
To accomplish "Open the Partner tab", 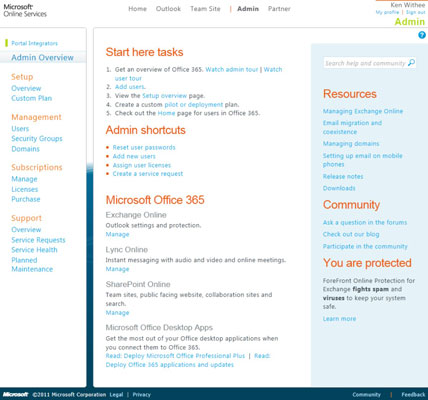I will (279, 9).
